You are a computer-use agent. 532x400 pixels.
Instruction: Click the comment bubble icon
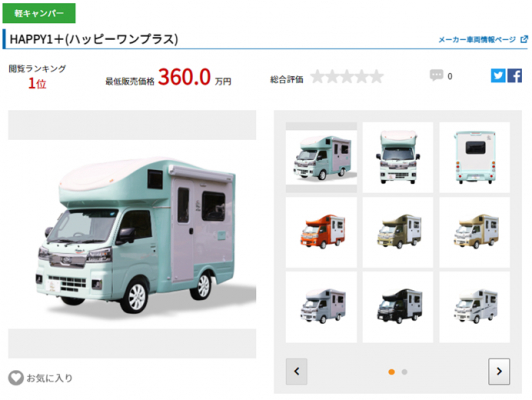[x=436, y=75]
